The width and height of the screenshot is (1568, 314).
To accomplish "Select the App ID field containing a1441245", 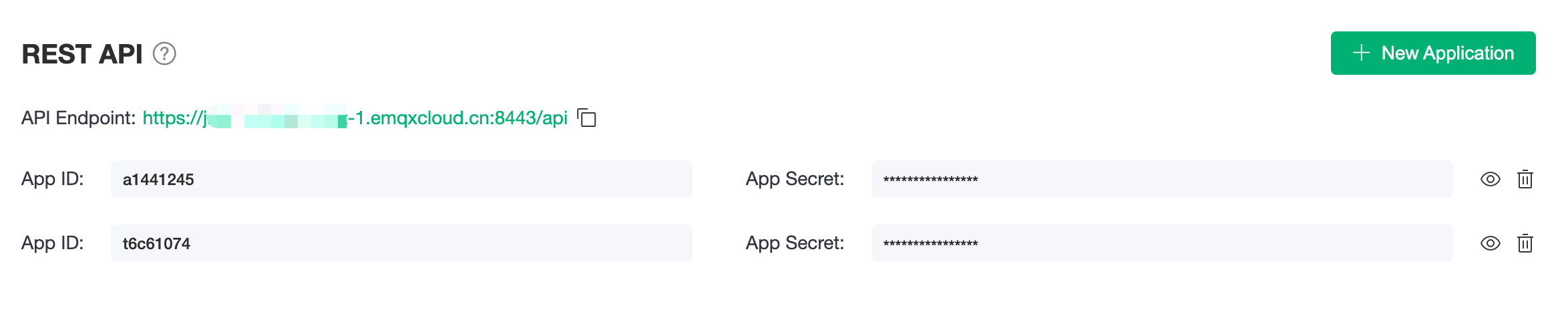I will coord(401,179).
